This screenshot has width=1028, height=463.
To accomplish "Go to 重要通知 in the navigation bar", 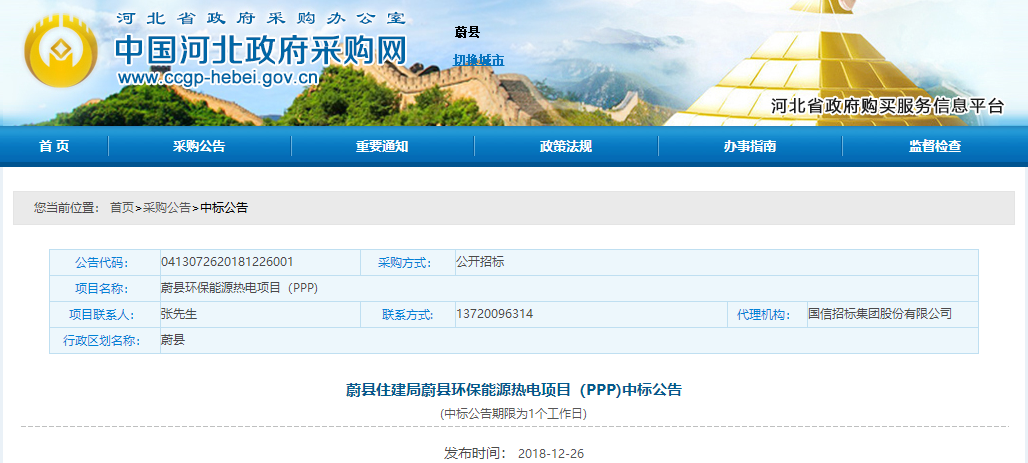I will [382, 146].
